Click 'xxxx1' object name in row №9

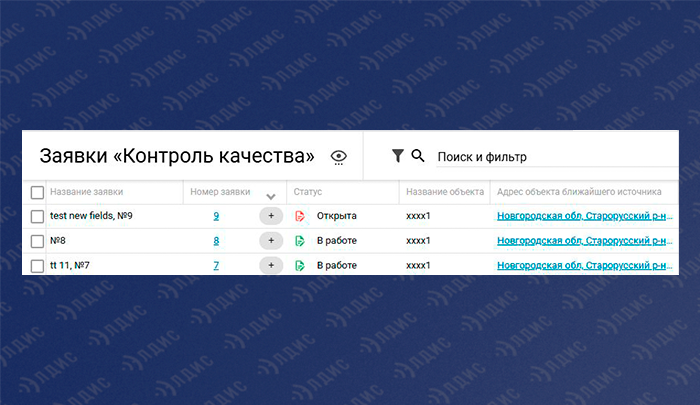point(418,216)
